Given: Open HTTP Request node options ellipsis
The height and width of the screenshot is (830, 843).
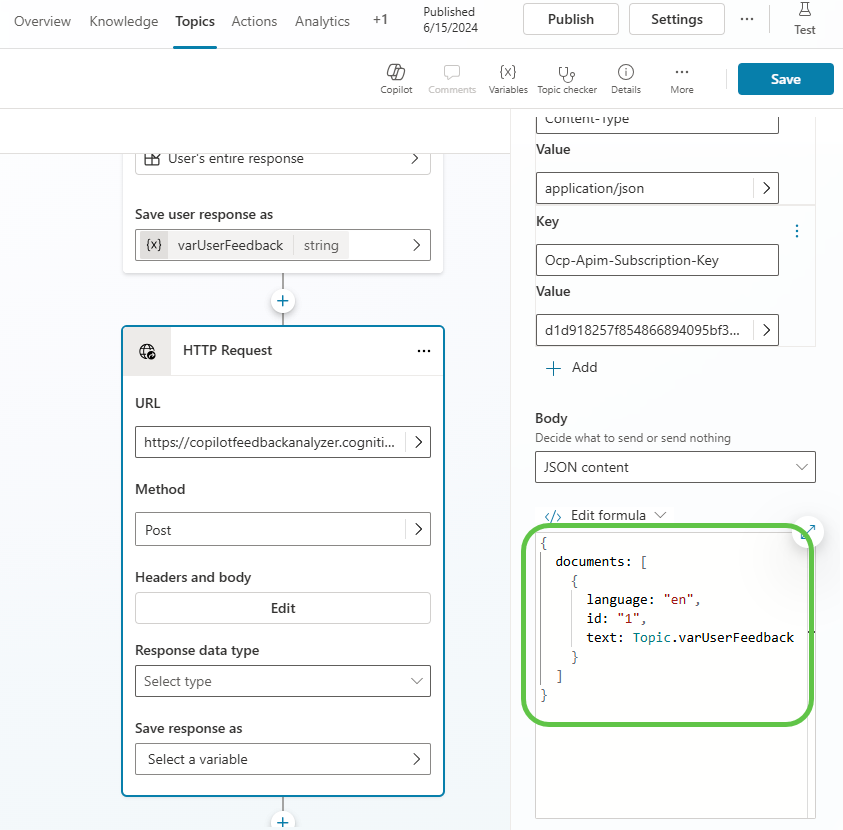Looking at the screenshot, I should tap(424, 351).
